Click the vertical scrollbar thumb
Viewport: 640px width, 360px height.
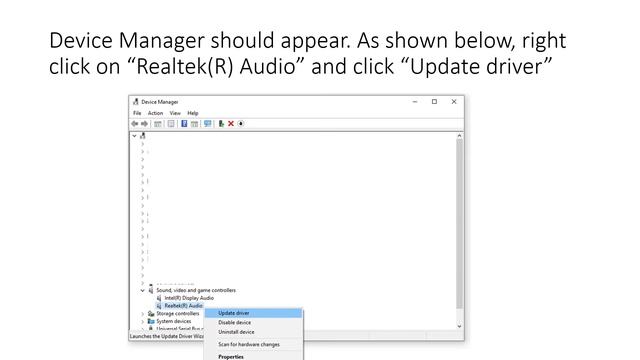pyautogui.click(x=459, y=224)
